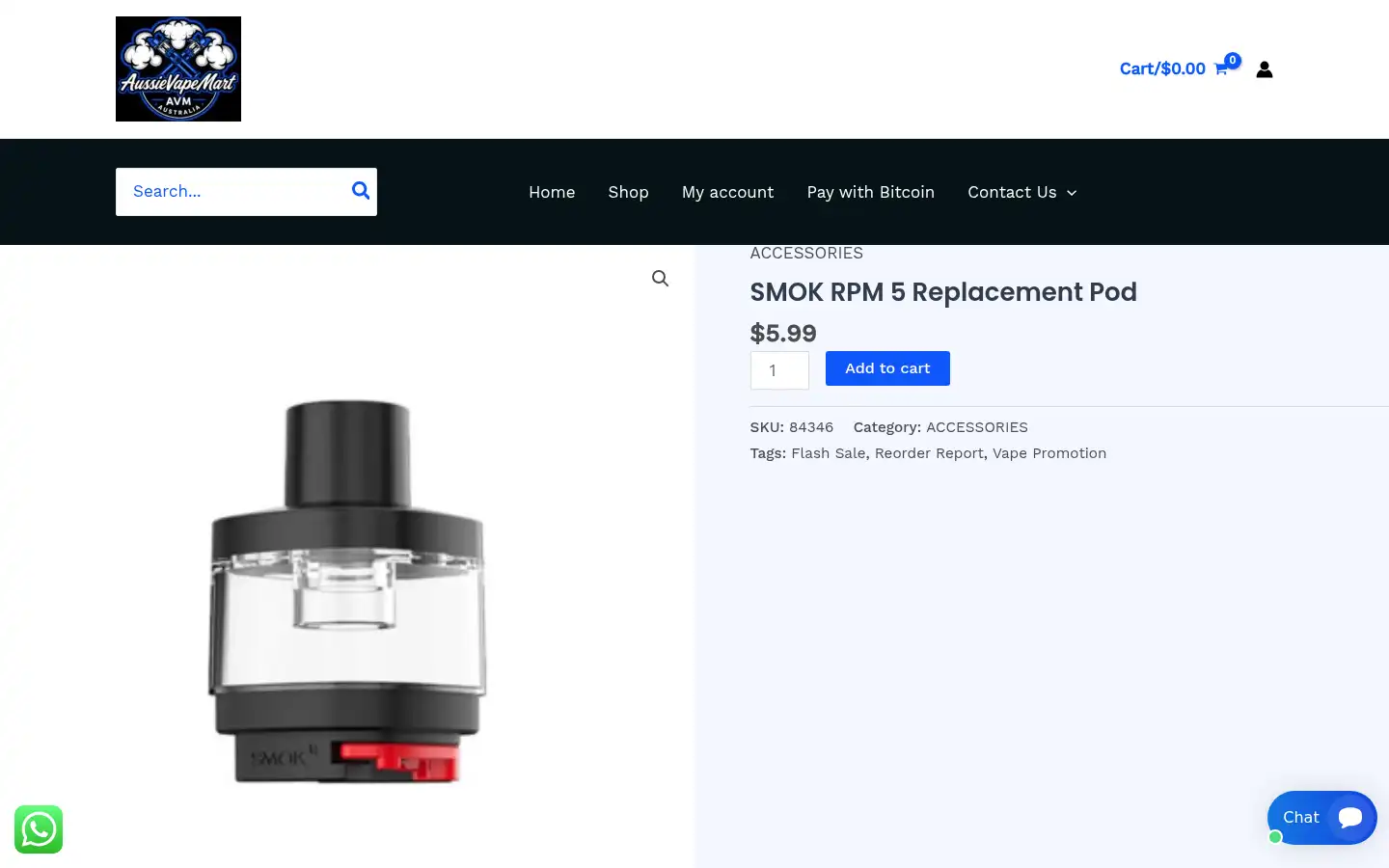Click the SMOK RPM 5 Replacement Pod title
1389x868 pixels.
pos(943,292)
